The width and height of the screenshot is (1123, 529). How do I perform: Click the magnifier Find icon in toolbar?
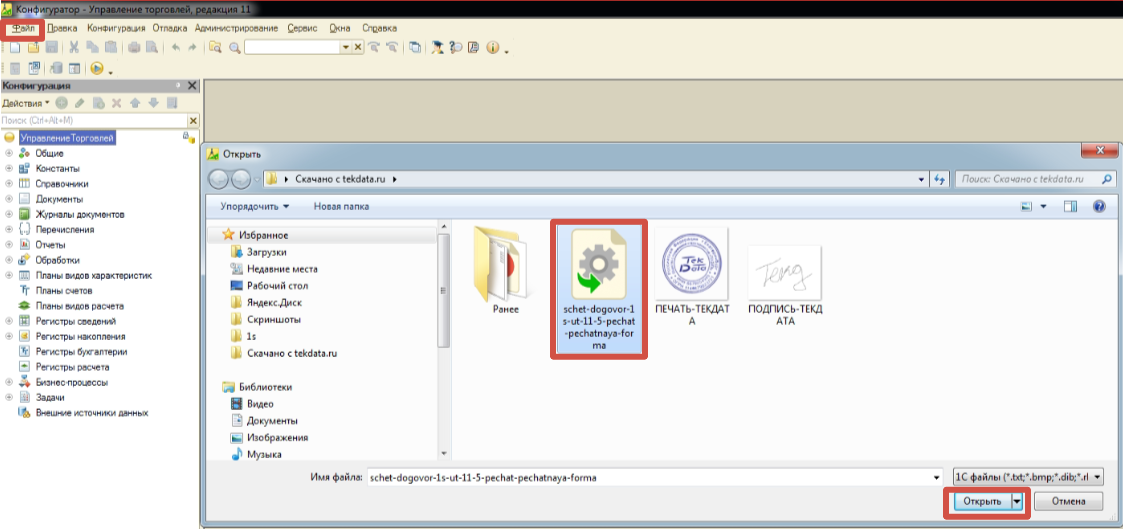tap(233, 47)
